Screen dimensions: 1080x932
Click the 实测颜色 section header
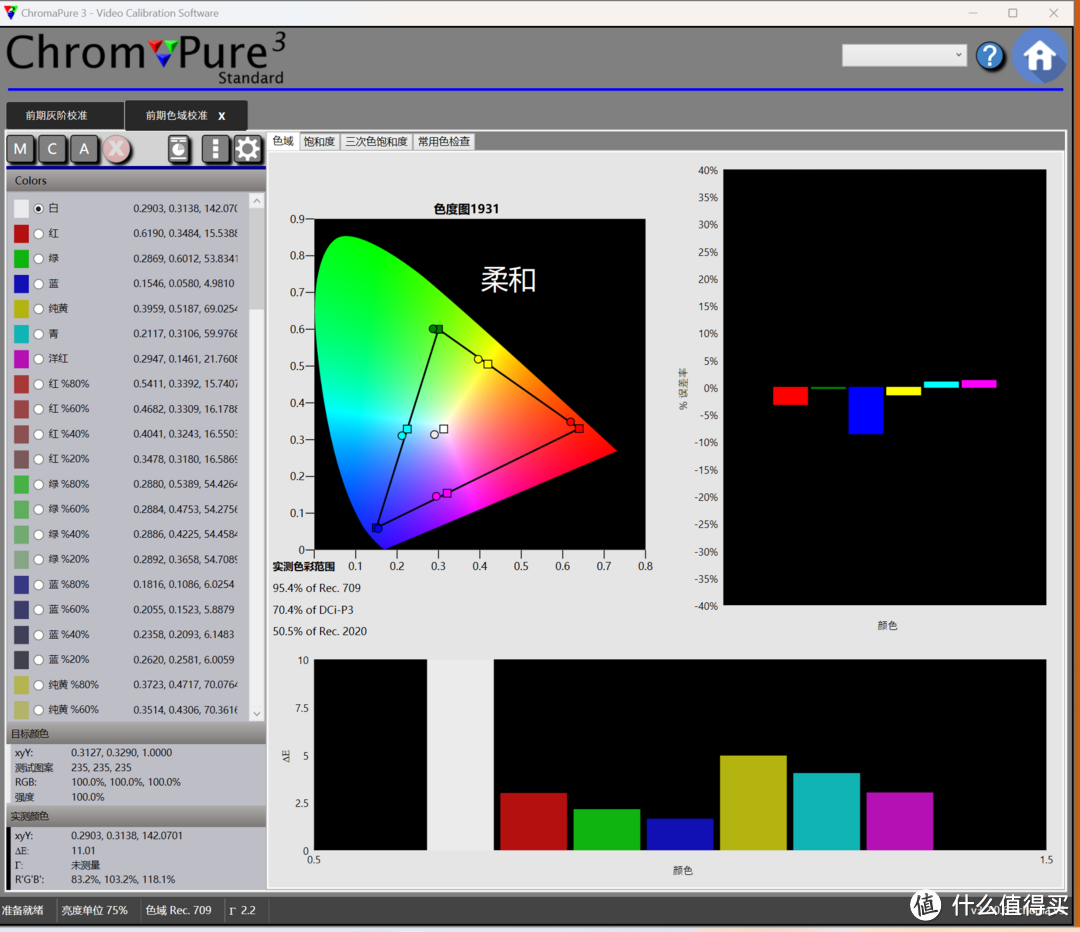tap(136, 816)
